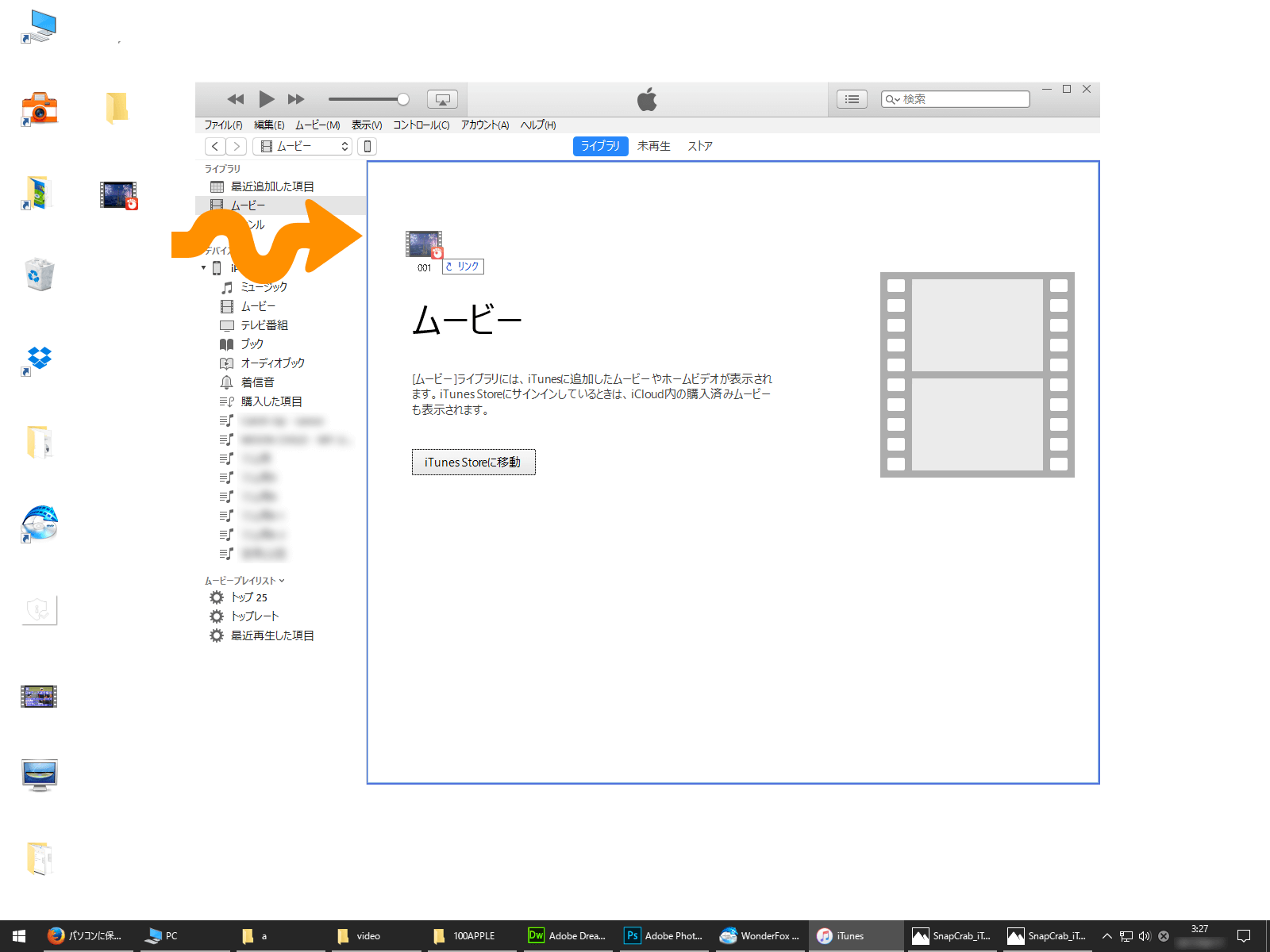Open the PC taskbar item
This screenshot has height=952, width=1270.
pyautogui.click(x=183, y=936)
